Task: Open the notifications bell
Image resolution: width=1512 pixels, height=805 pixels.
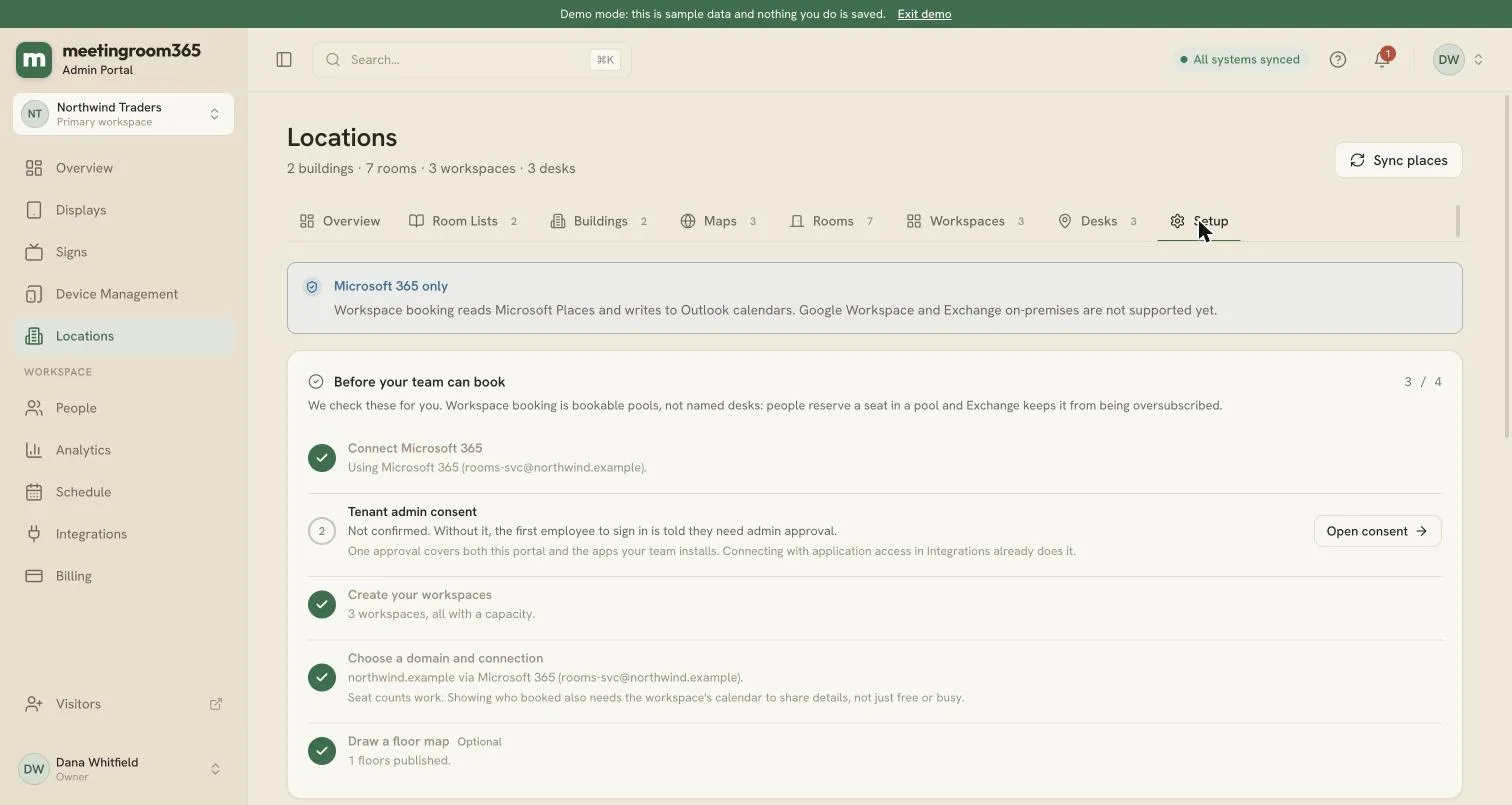Action: (1382, 60)
